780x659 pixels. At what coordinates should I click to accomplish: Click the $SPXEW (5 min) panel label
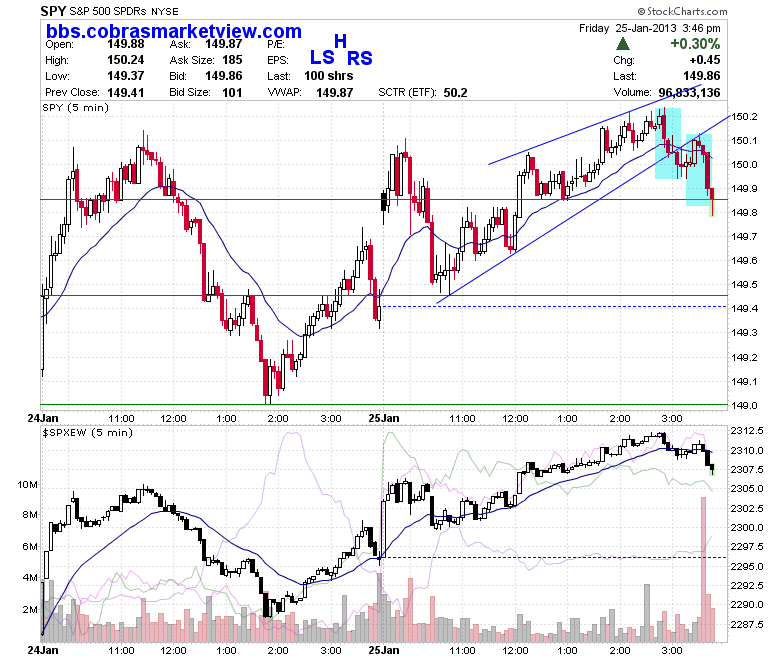pyautogui.click(x=88, y=433)
